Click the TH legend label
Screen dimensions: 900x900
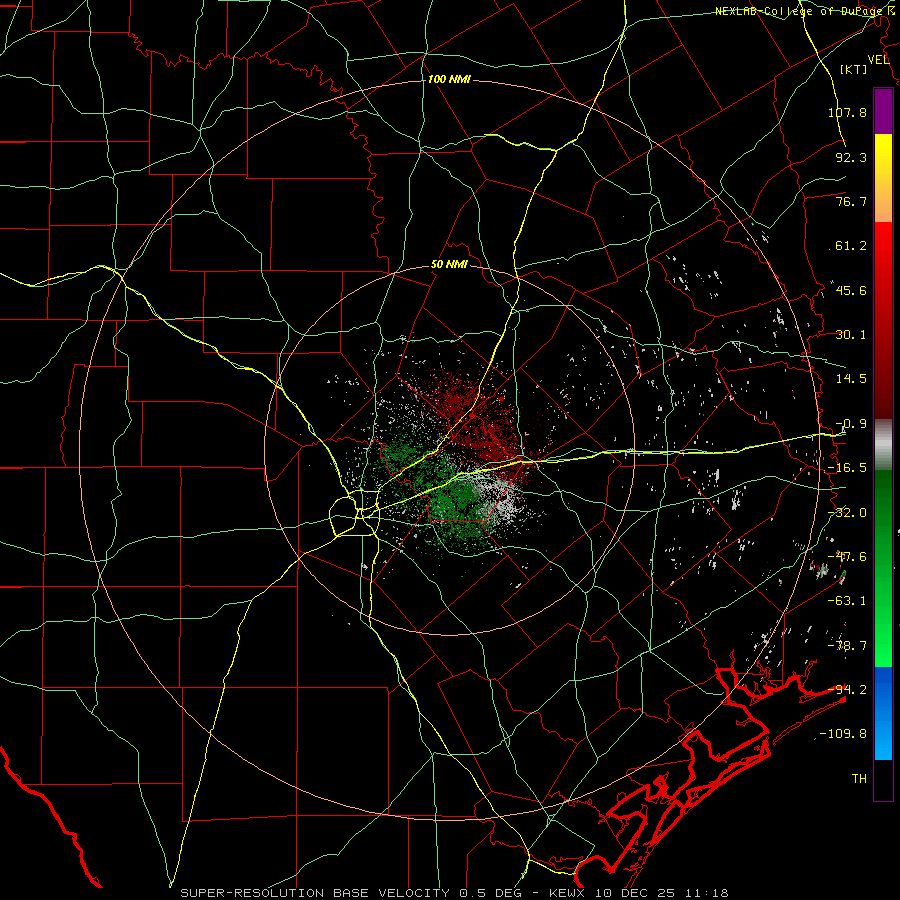[859, 779]
